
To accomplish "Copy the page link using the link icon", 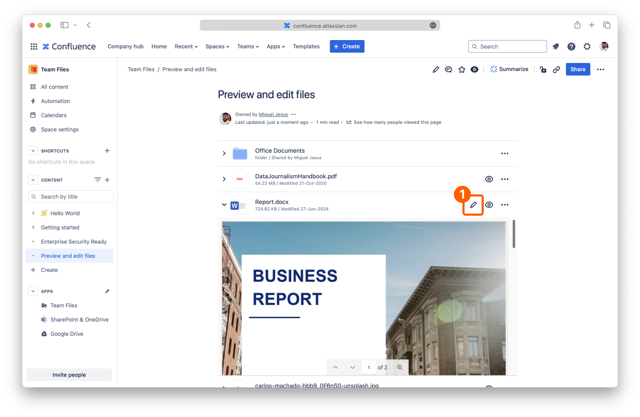I will click(x=556, y=70).
